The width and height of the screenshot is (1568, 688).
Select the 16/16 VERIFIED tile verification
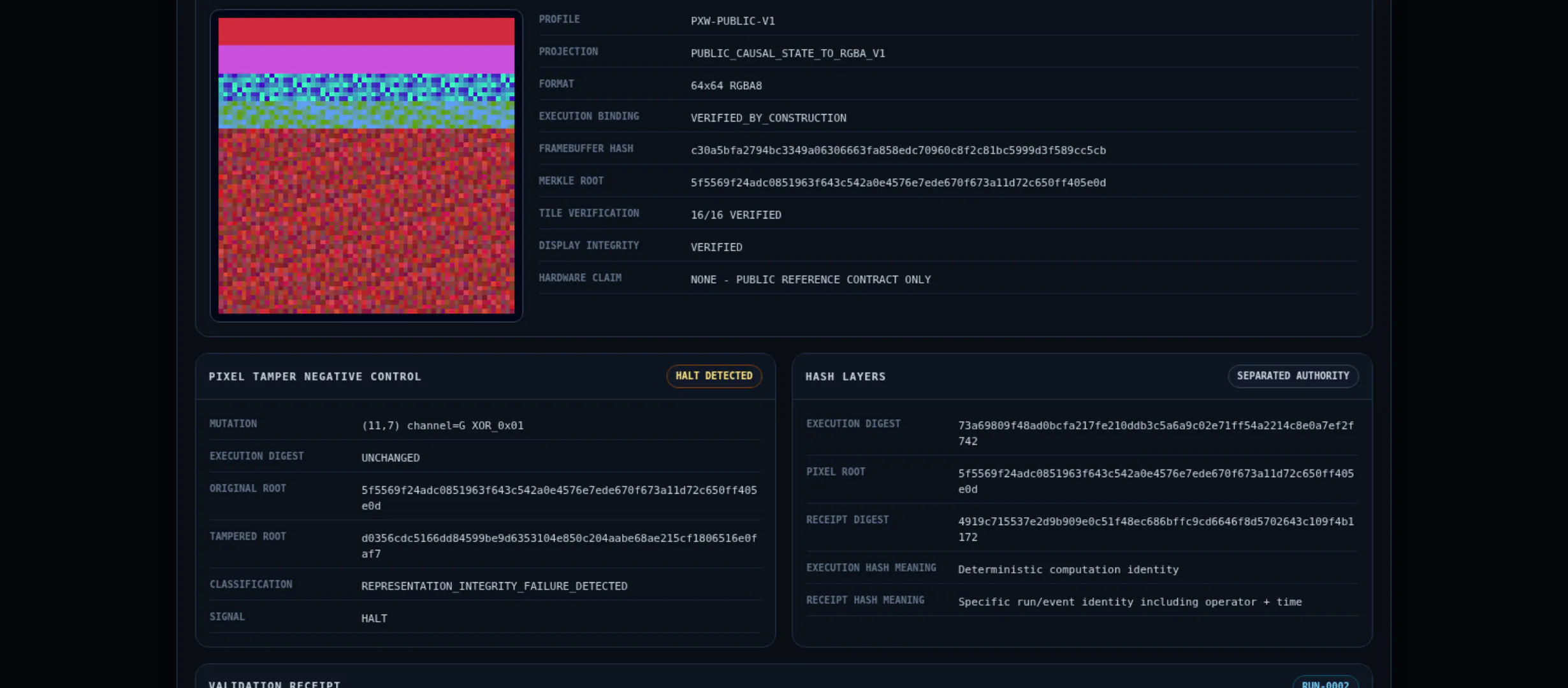(736, 215)
